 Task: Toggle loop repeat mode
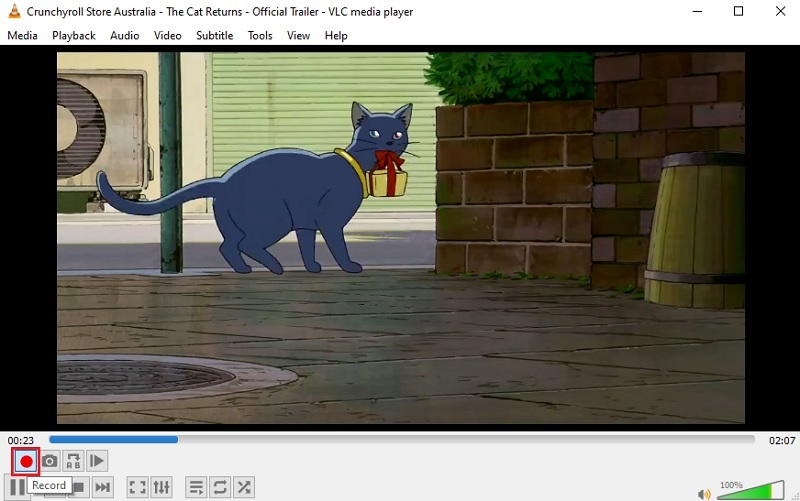click(220, 487)
